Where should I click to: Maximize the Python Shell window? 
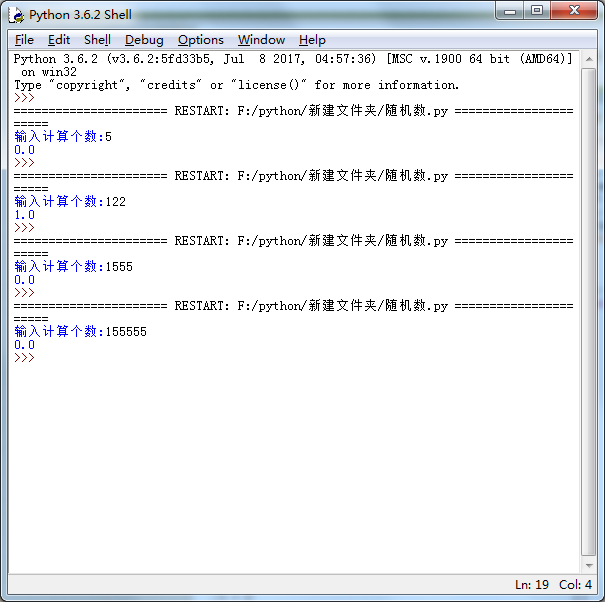click(537, 11)
